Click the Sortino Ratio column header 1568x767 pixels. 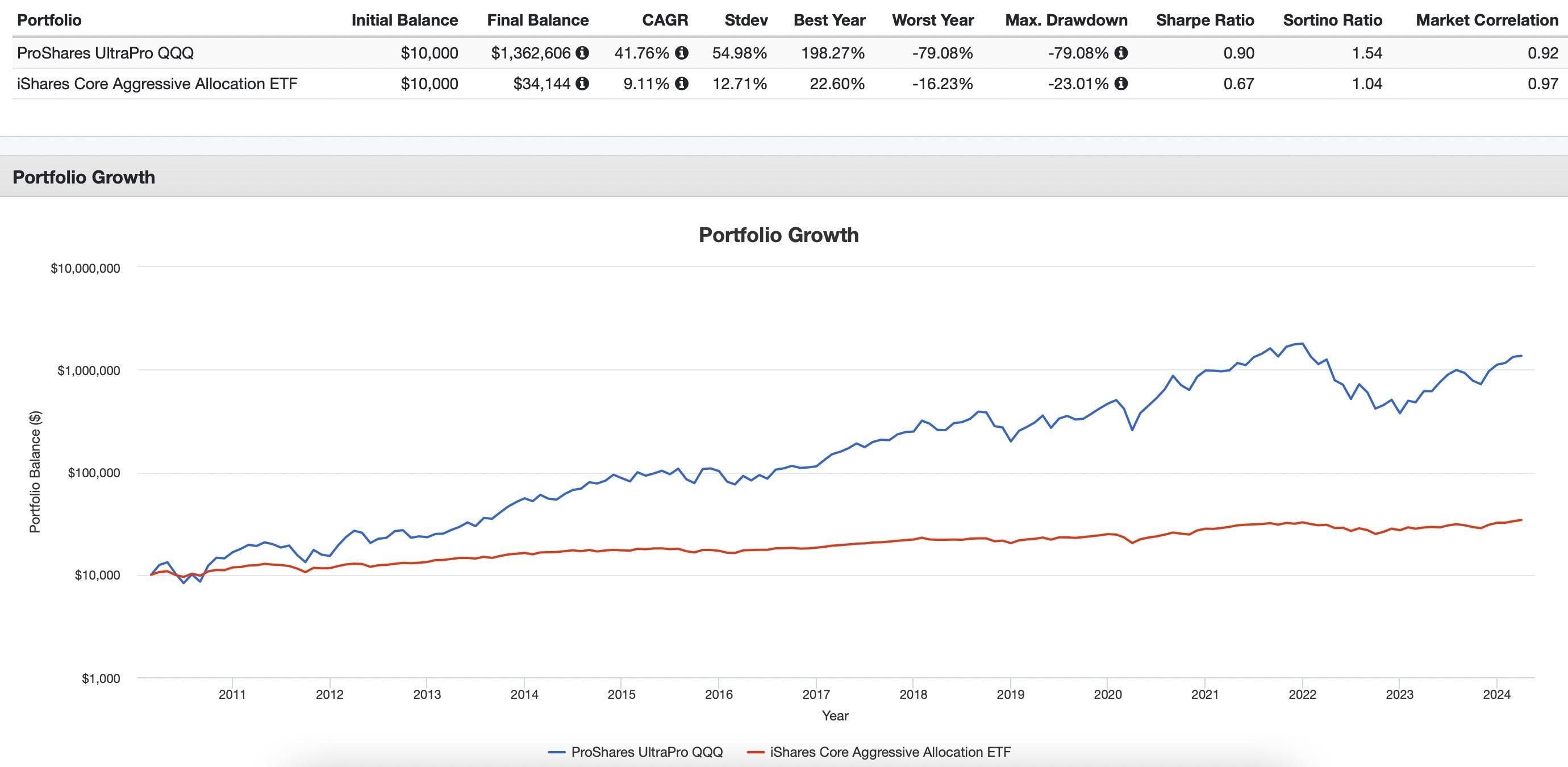pos(1332,20)
